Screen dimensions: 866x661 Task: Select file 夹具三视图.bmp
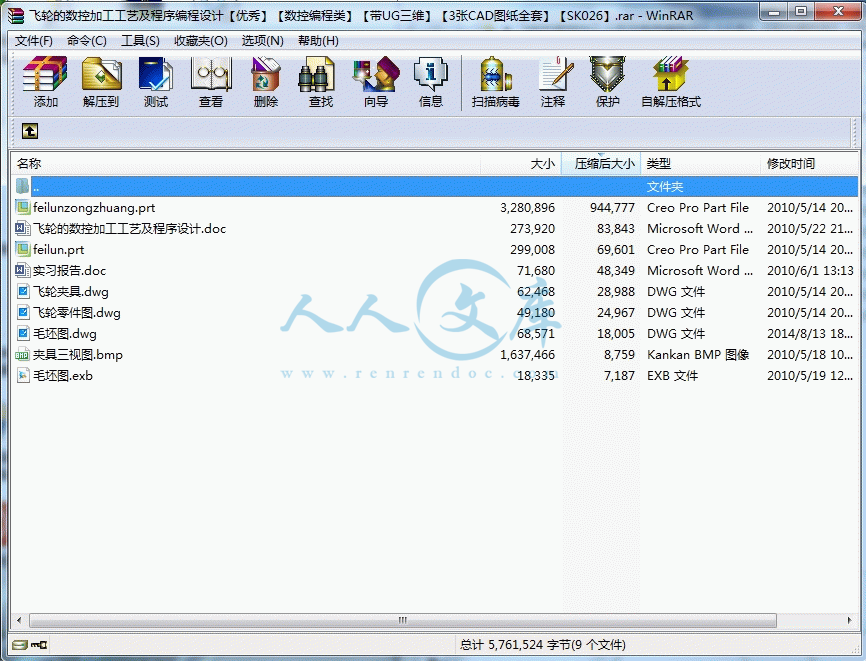tap(77, 355)
